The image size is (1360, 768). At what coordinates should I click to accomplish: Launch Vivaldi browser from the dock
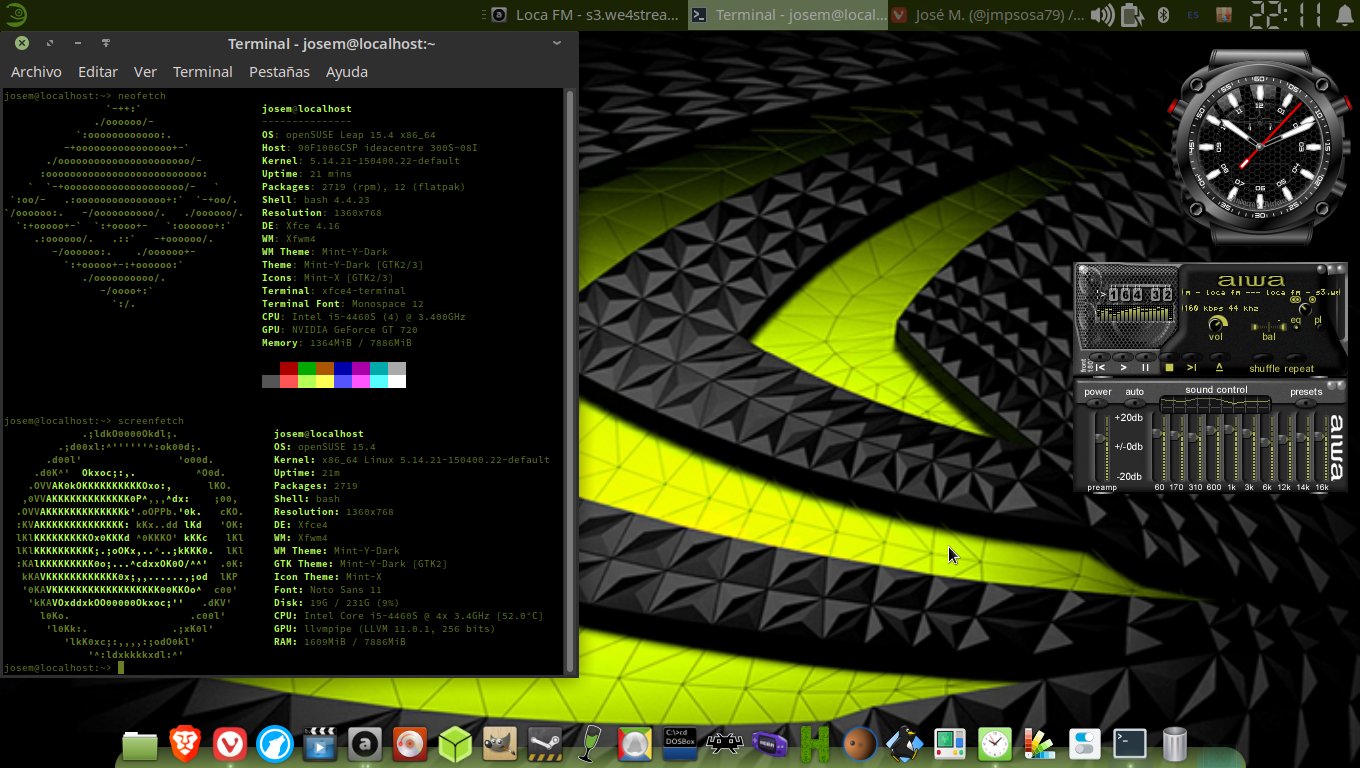point(230,744)
